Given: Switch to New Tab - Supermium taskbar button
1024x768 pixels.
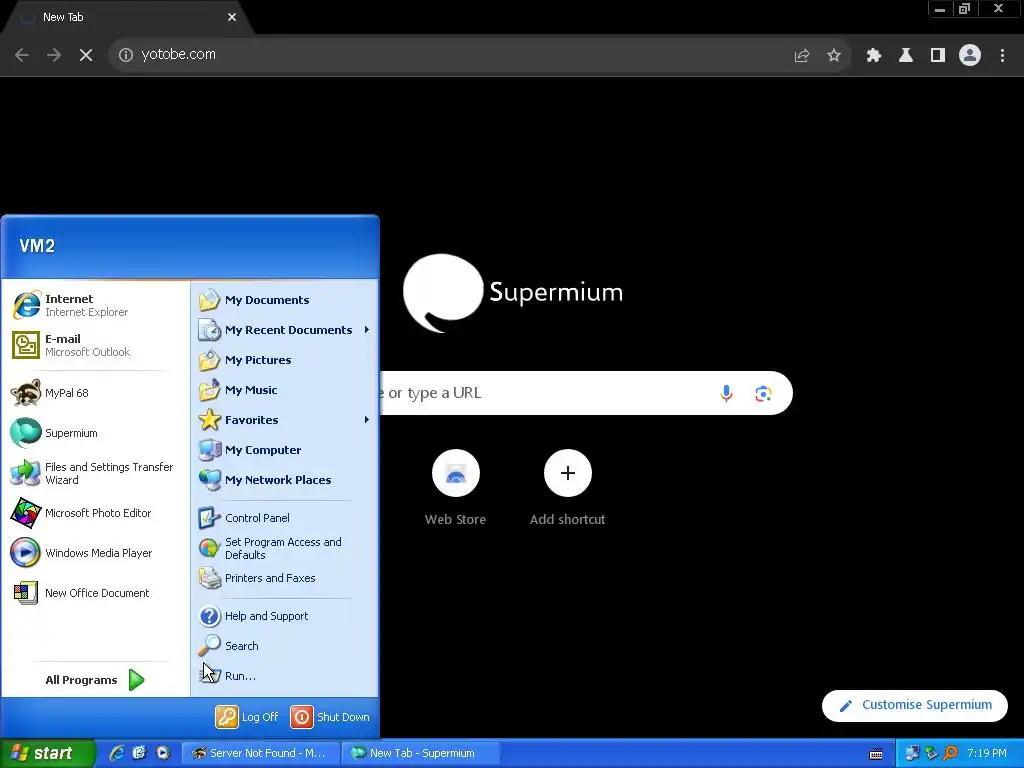Looking at the screenshot, I should click(421, 754).
